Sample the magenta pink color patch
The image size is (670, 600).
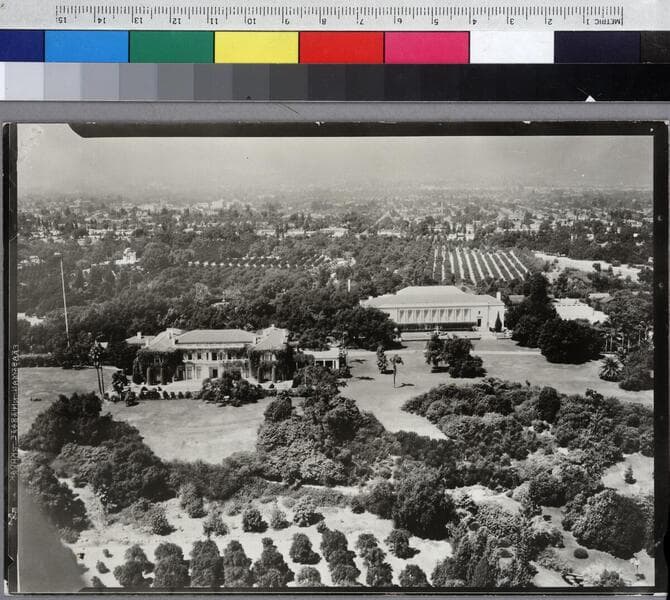(x=426, y=47)
